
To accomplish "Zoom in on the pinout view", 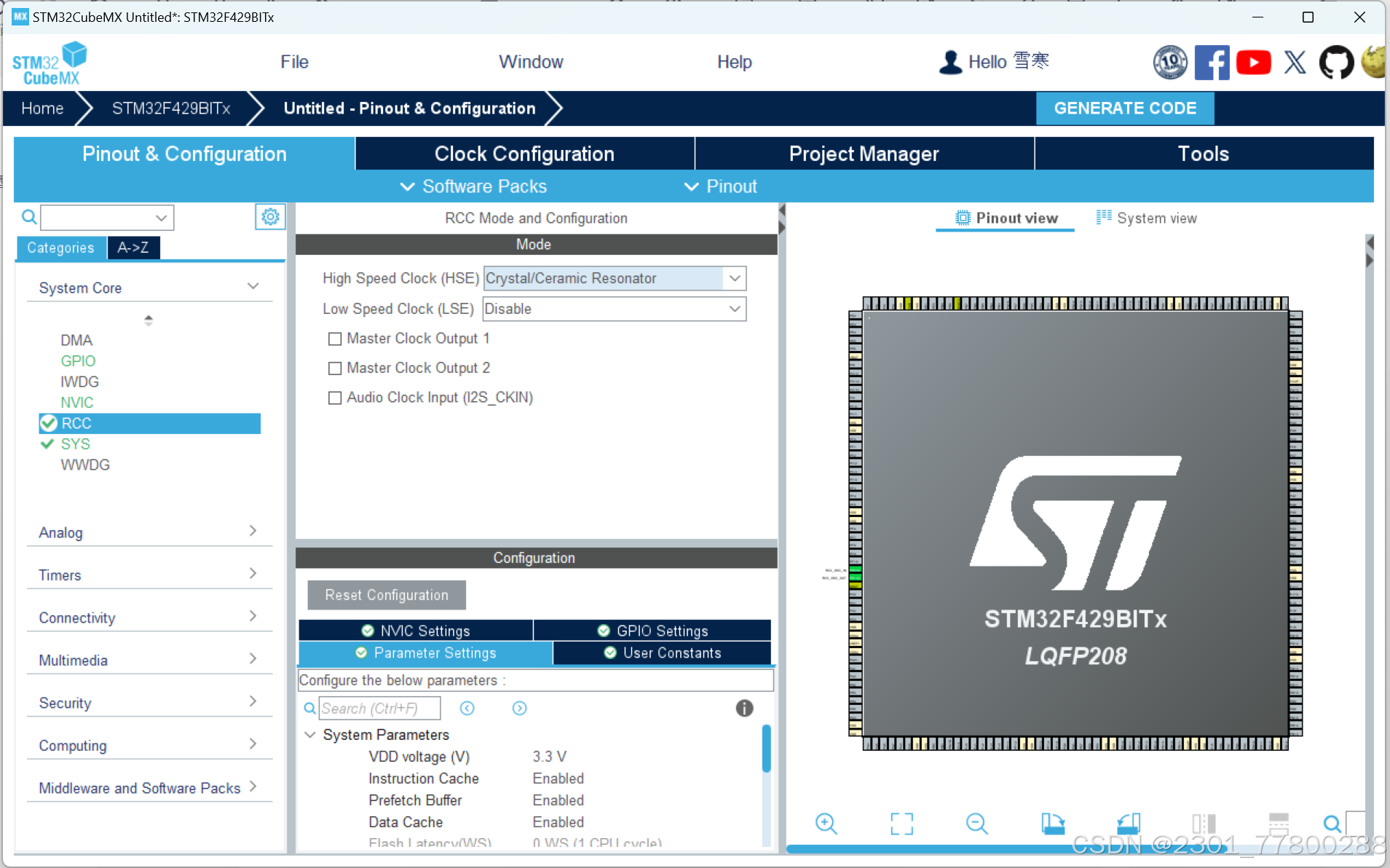I will pyautogui.click(x=826, y=824).
